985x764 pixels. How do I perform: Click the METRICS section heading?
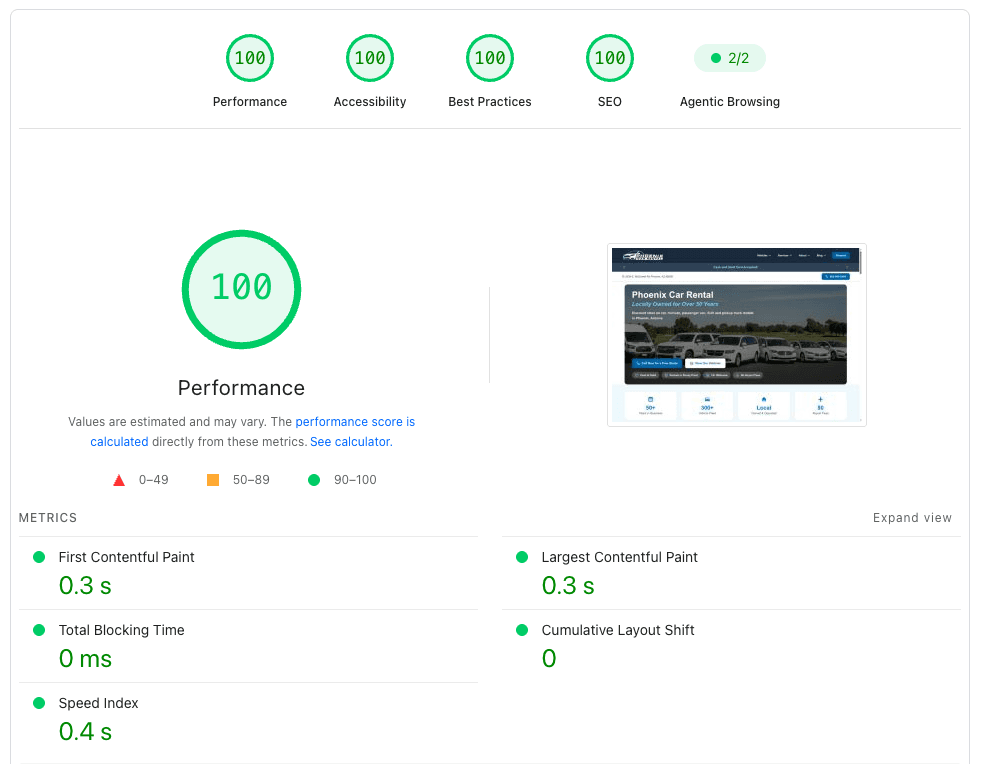(48, 518)
